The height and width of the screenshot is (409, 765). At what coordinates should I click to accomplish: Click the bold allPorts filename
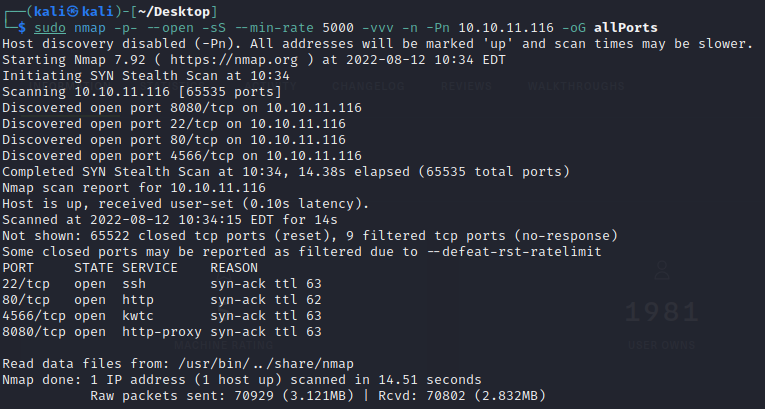point(625,28)
